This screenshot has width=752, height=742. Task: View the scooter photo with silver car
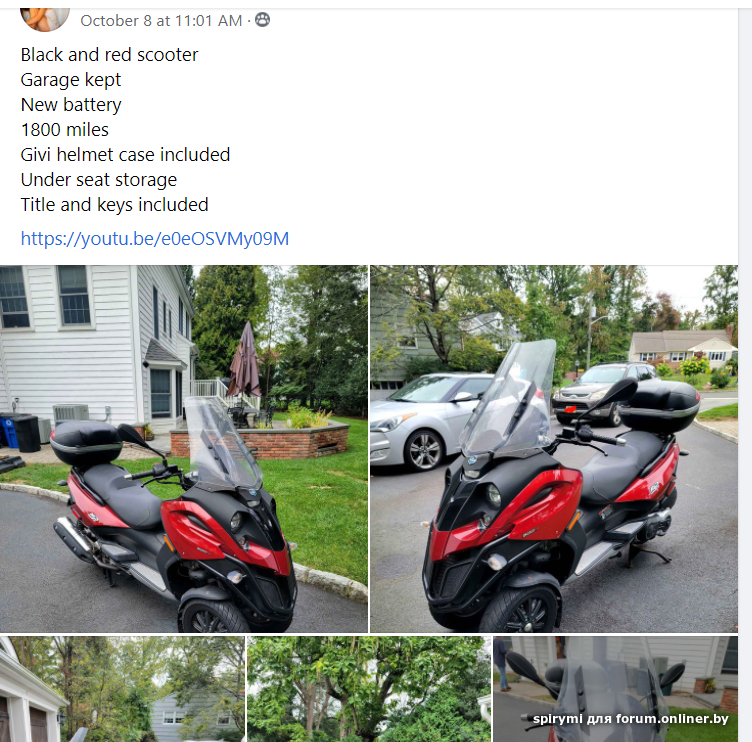(x=554, y=448)
